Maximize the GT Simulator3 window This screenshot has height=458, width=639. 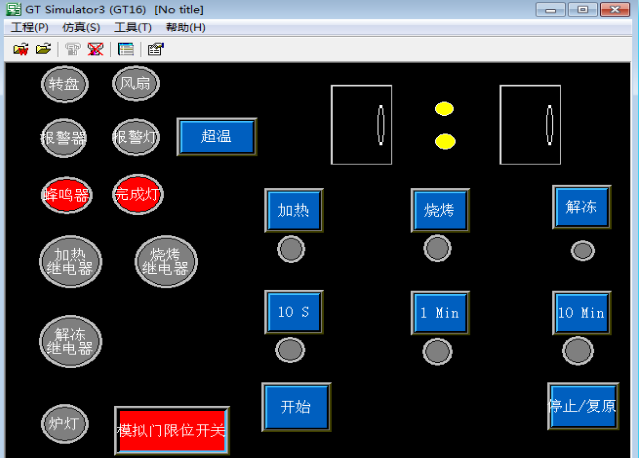point(583,9)
